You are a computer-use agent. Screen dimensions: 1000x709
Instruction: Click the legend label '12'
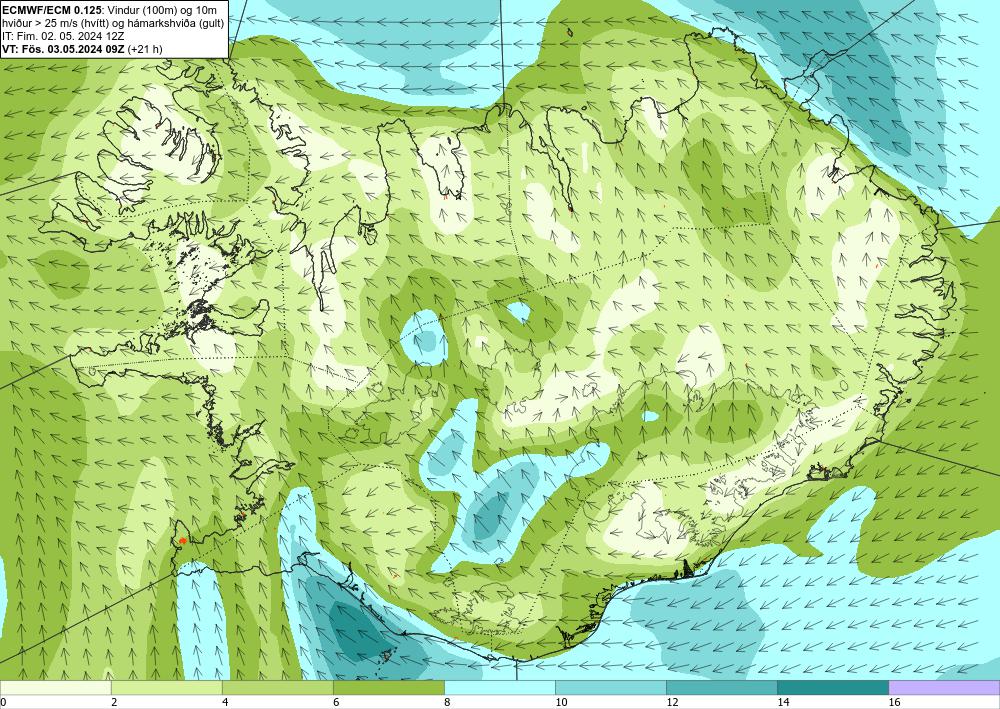[672, 702]
